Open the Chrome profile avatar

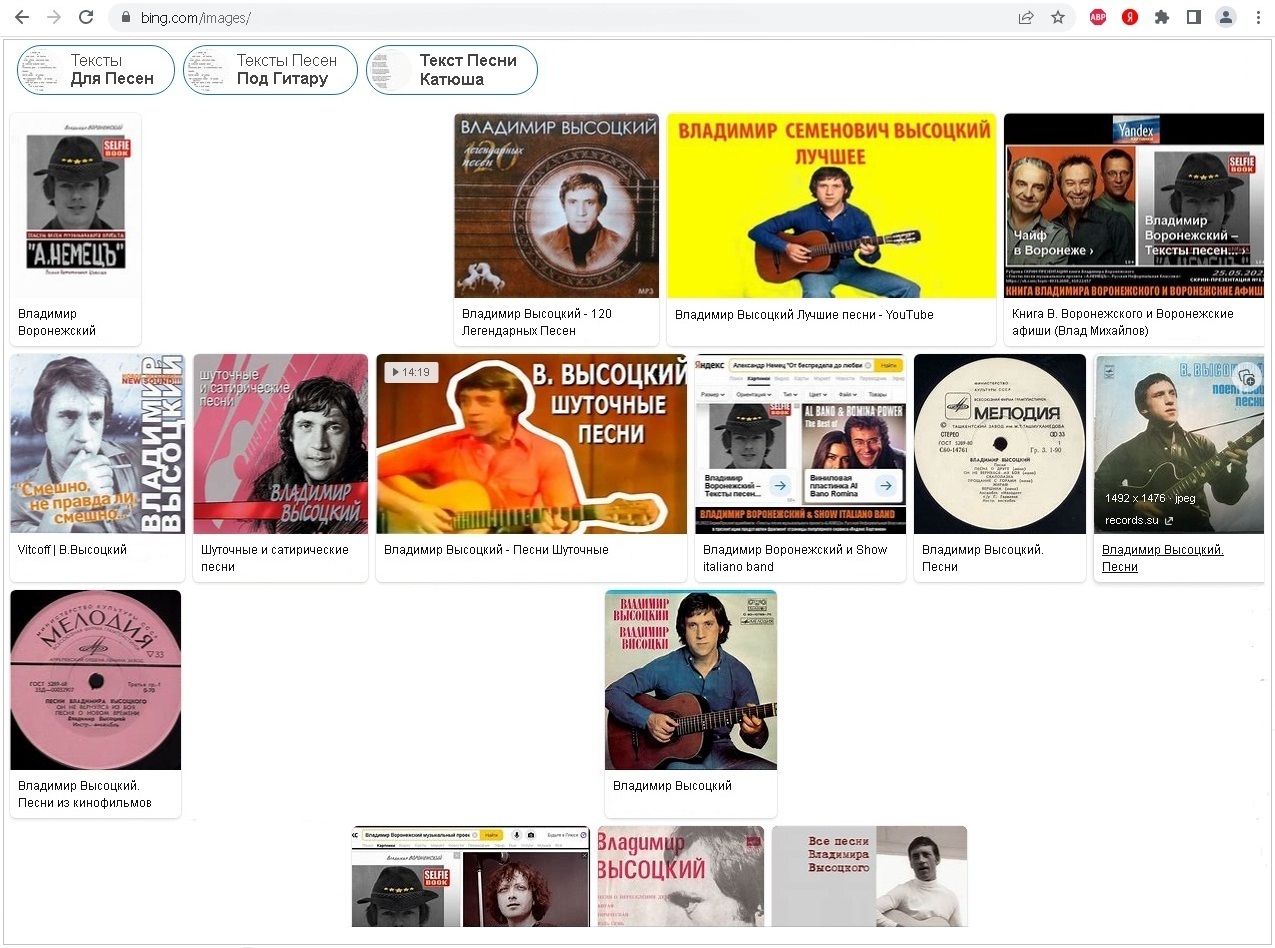[1226, 17]
